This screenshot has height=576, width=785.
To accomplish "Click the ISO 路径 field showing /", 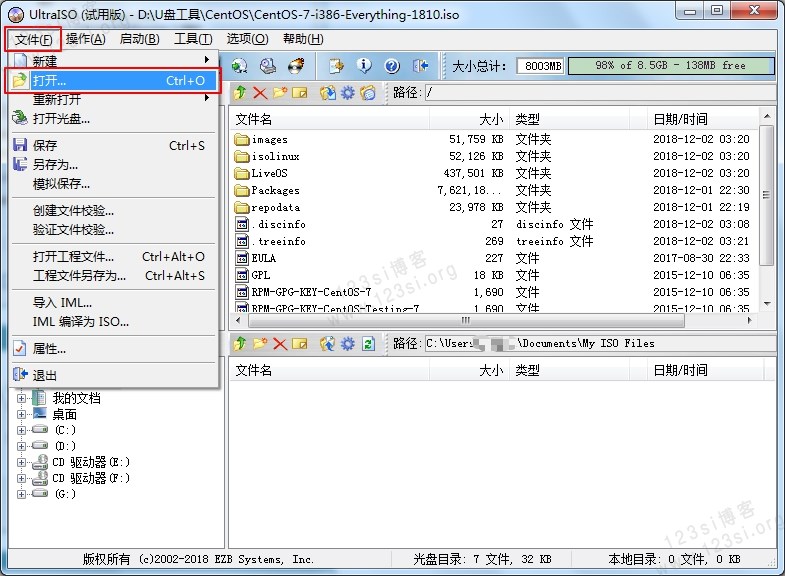I will 600,93.
